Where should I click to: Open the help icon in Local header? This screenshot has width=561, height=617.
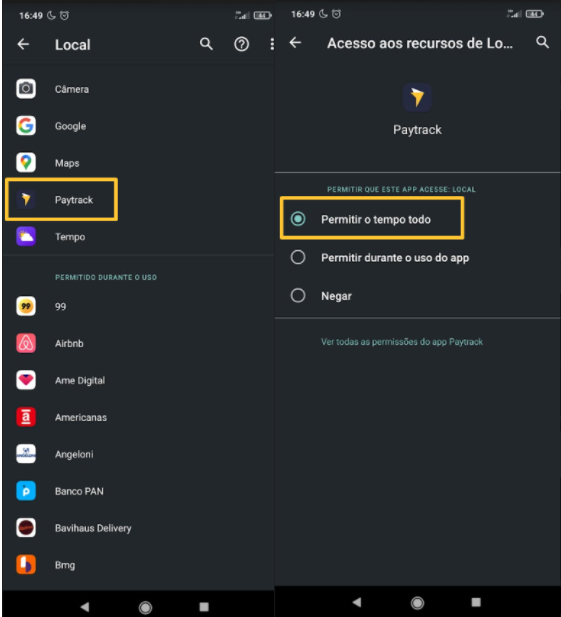pos(242,44)
